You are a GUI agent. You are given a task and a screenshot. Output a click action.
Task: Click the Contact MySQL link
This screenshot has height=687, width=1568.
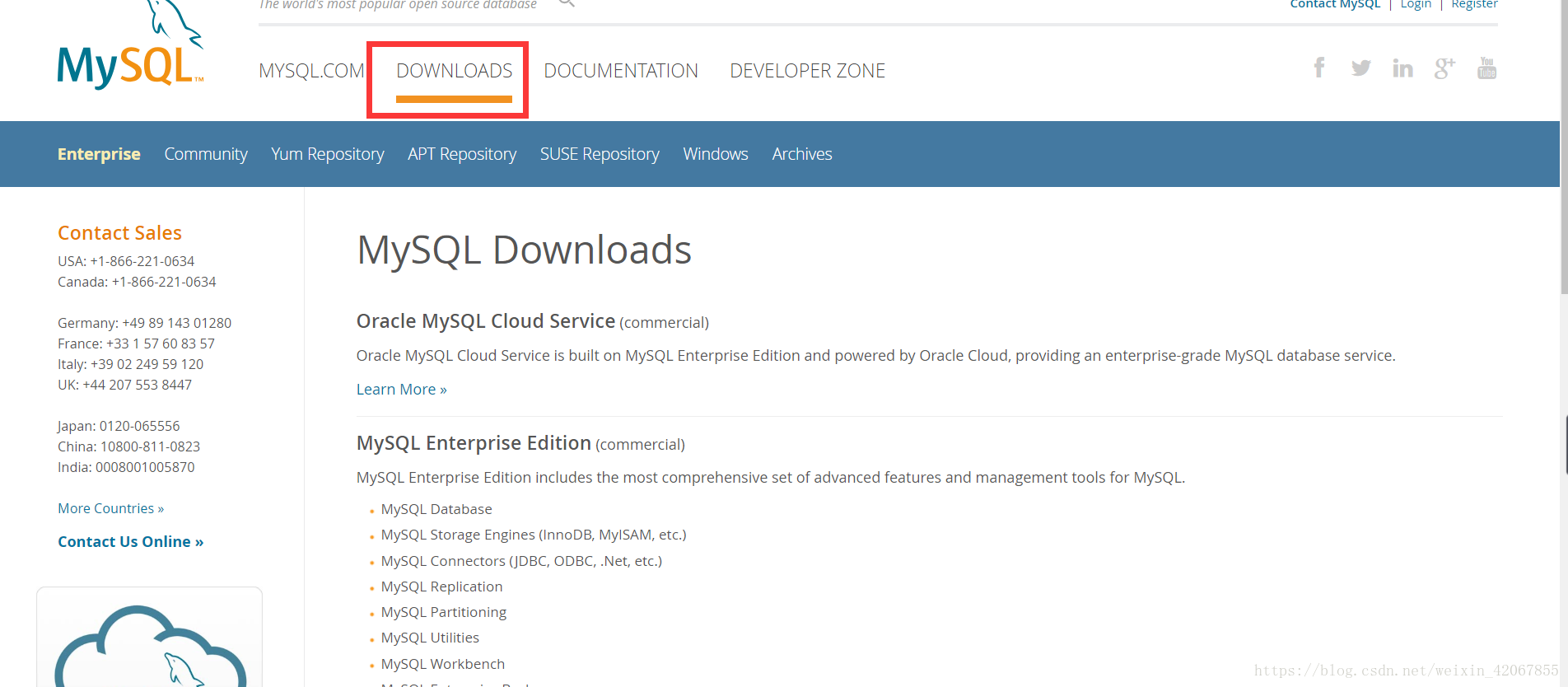pyautogui.click(x=1335, y=4)
